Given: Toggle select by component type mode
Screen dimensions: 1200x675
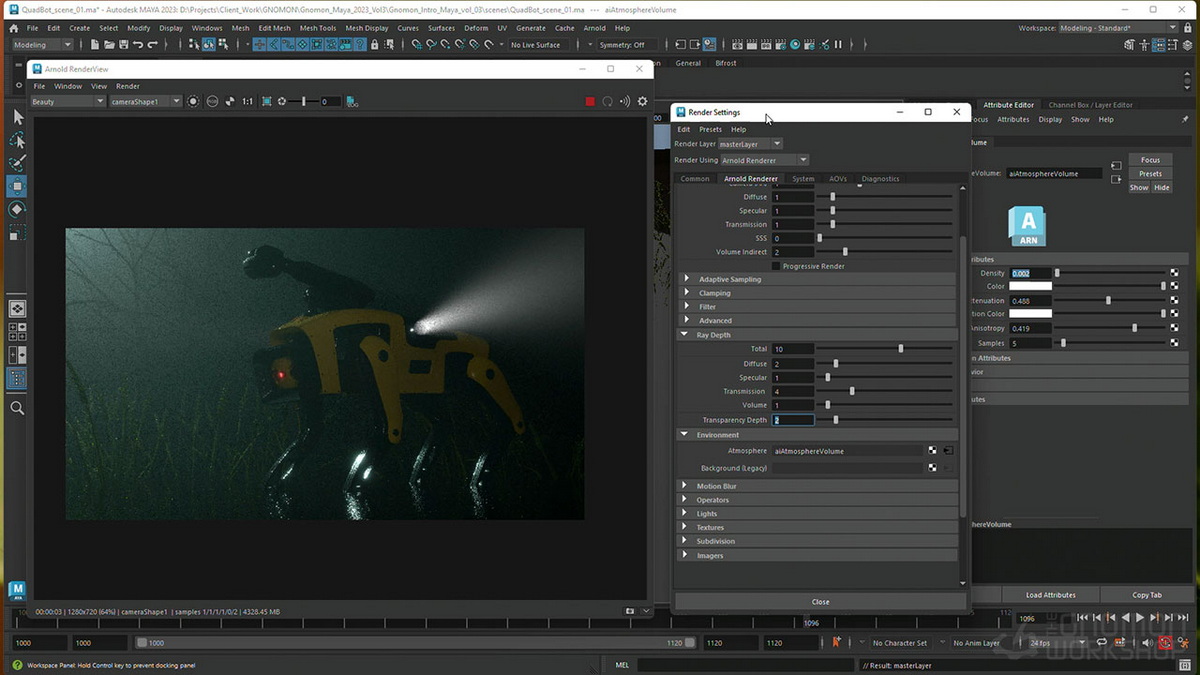Looking at the screenshot, I should pos(221,45).
